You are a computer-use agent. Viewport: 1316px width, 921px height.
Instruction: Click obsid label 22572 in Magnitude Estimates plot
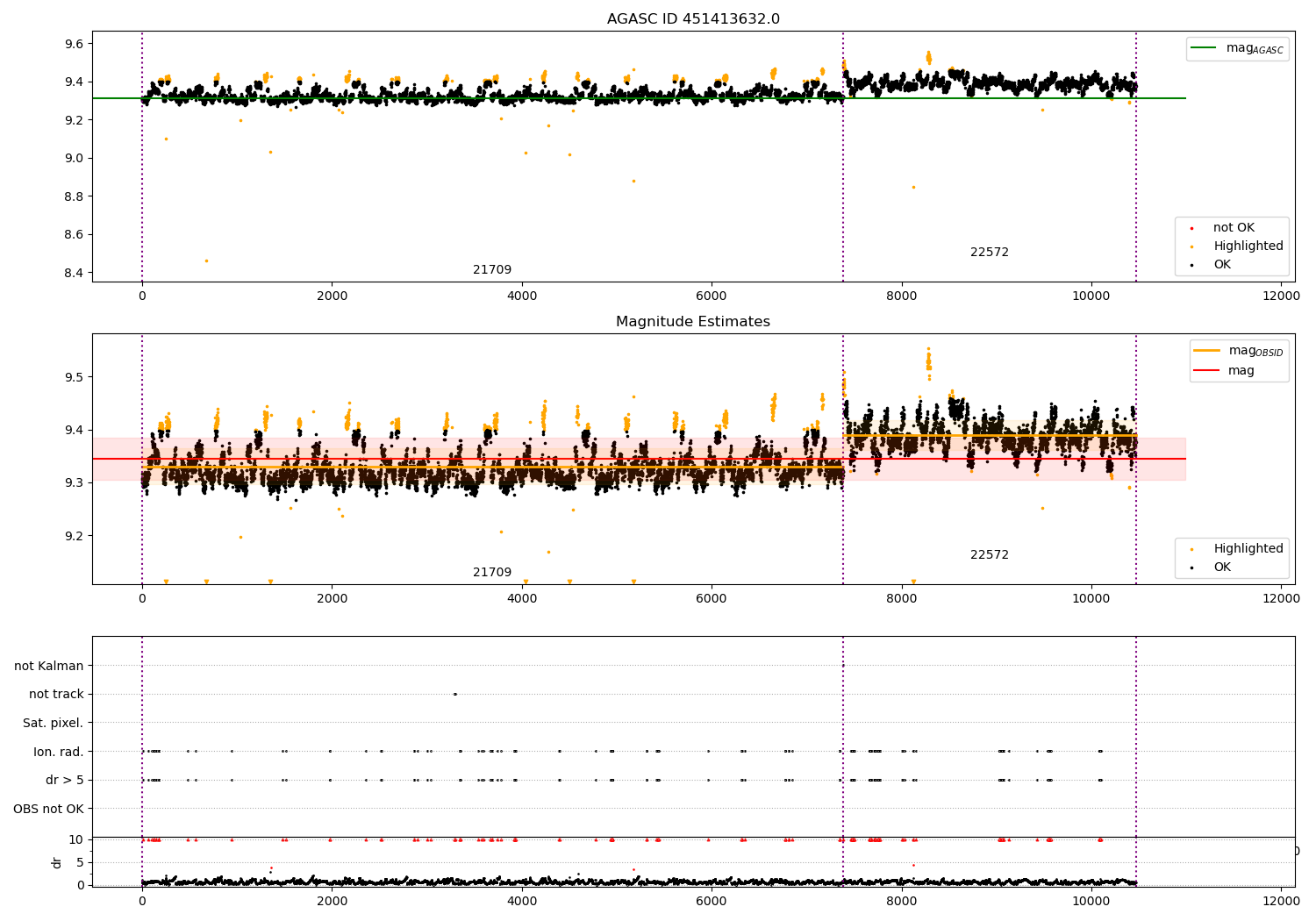click(x=990, y=555)
